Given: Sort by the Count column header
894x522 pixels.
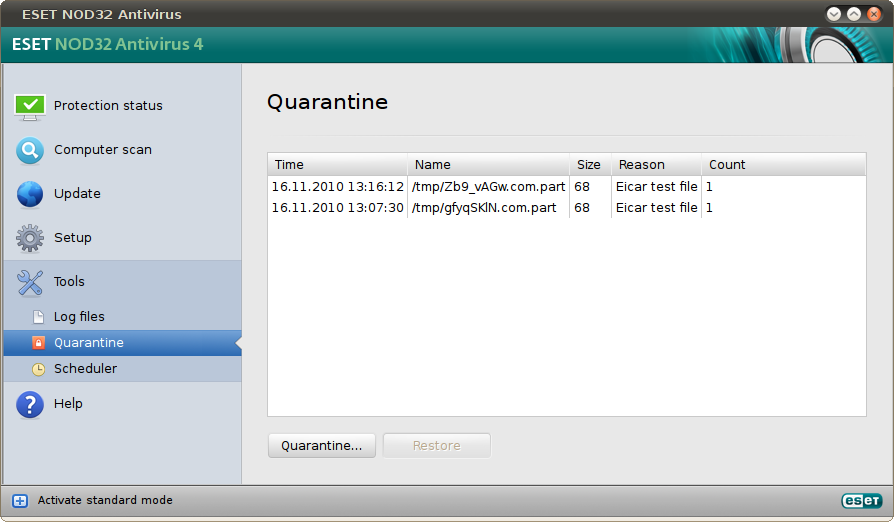Looking at the screenshot, I should coord(783,165).
